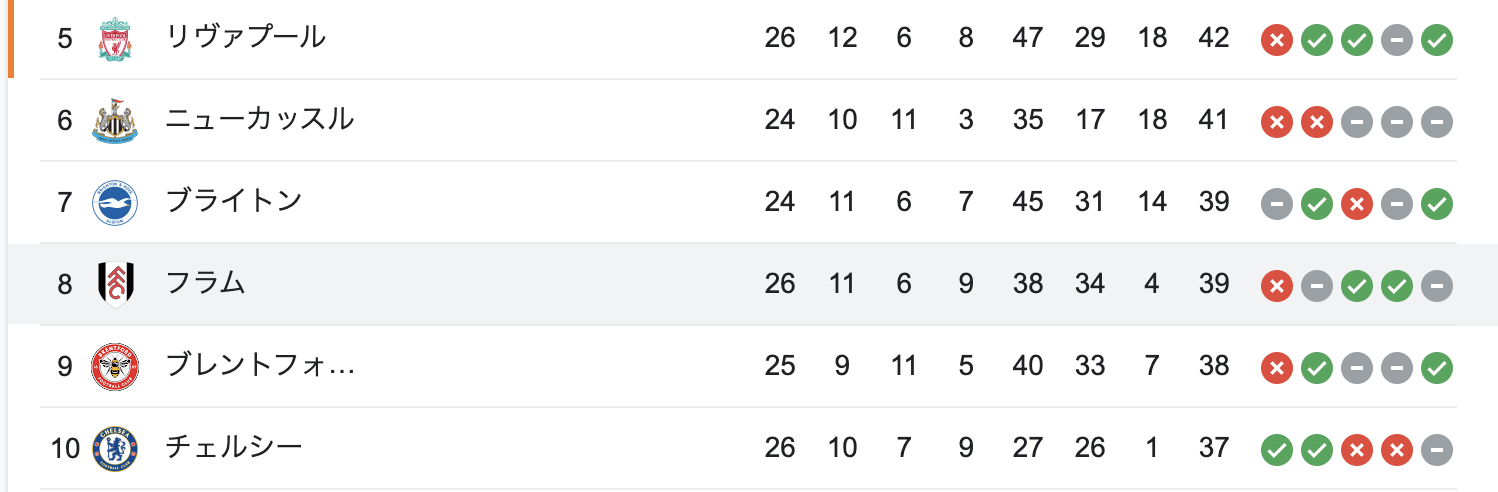This screenshot has width=1498, height=492.
Task: Click Newcastle's second red loss icon
Action: (x=1317, y=123)
